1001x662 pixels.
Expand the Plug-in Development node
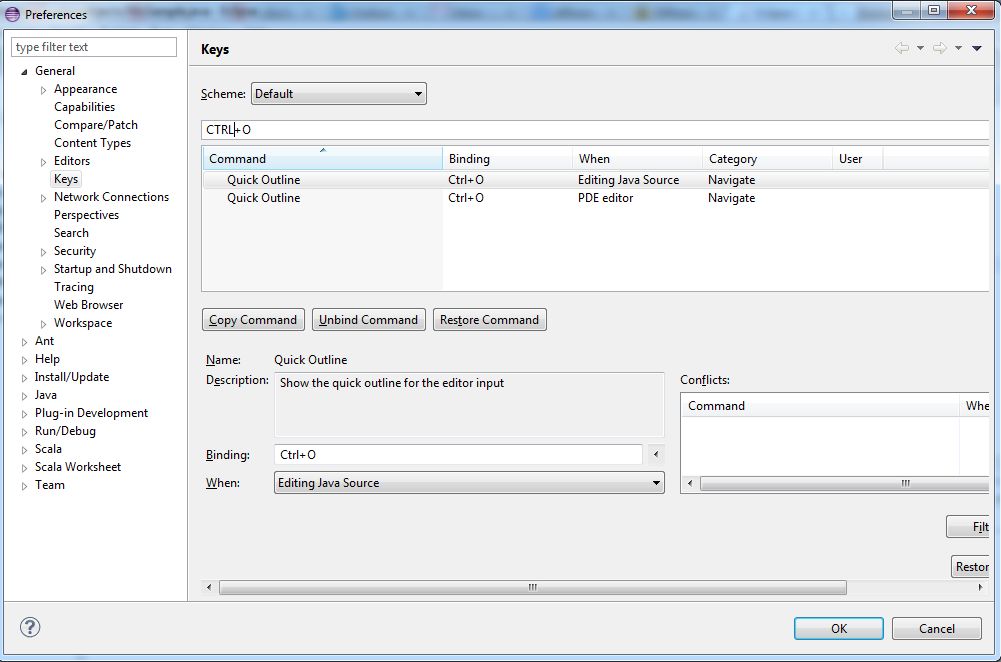tap(24, 414)
